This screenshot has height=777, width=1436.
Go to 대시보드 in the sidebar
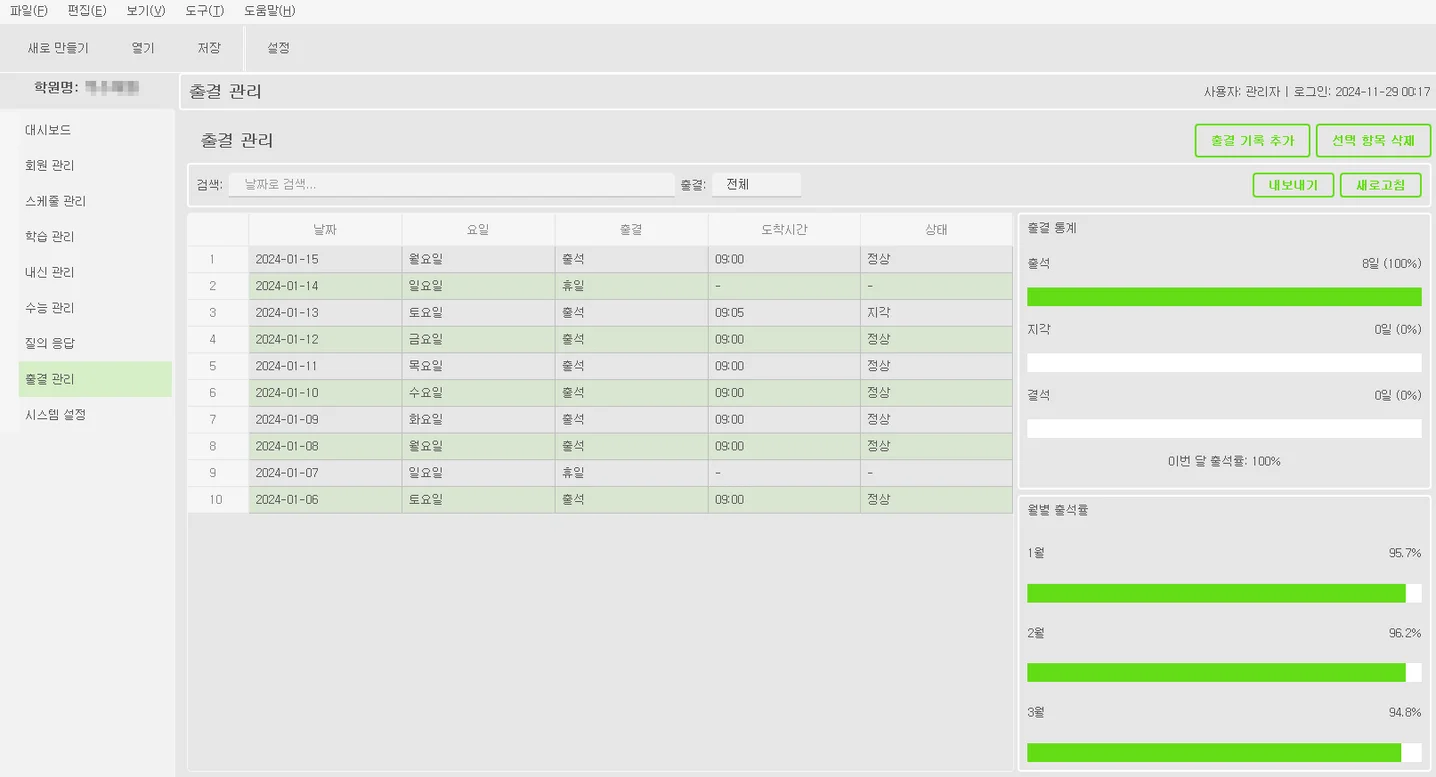(x=48, y=130)
